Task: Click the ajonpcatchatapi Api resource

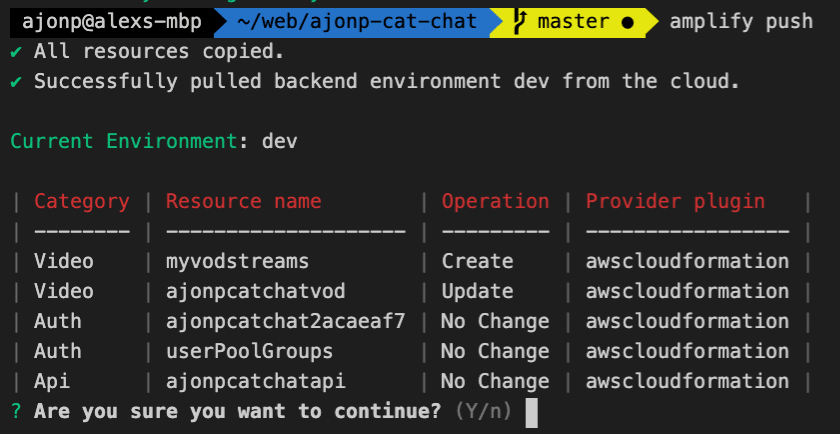Action: click(x=256, y=381)
